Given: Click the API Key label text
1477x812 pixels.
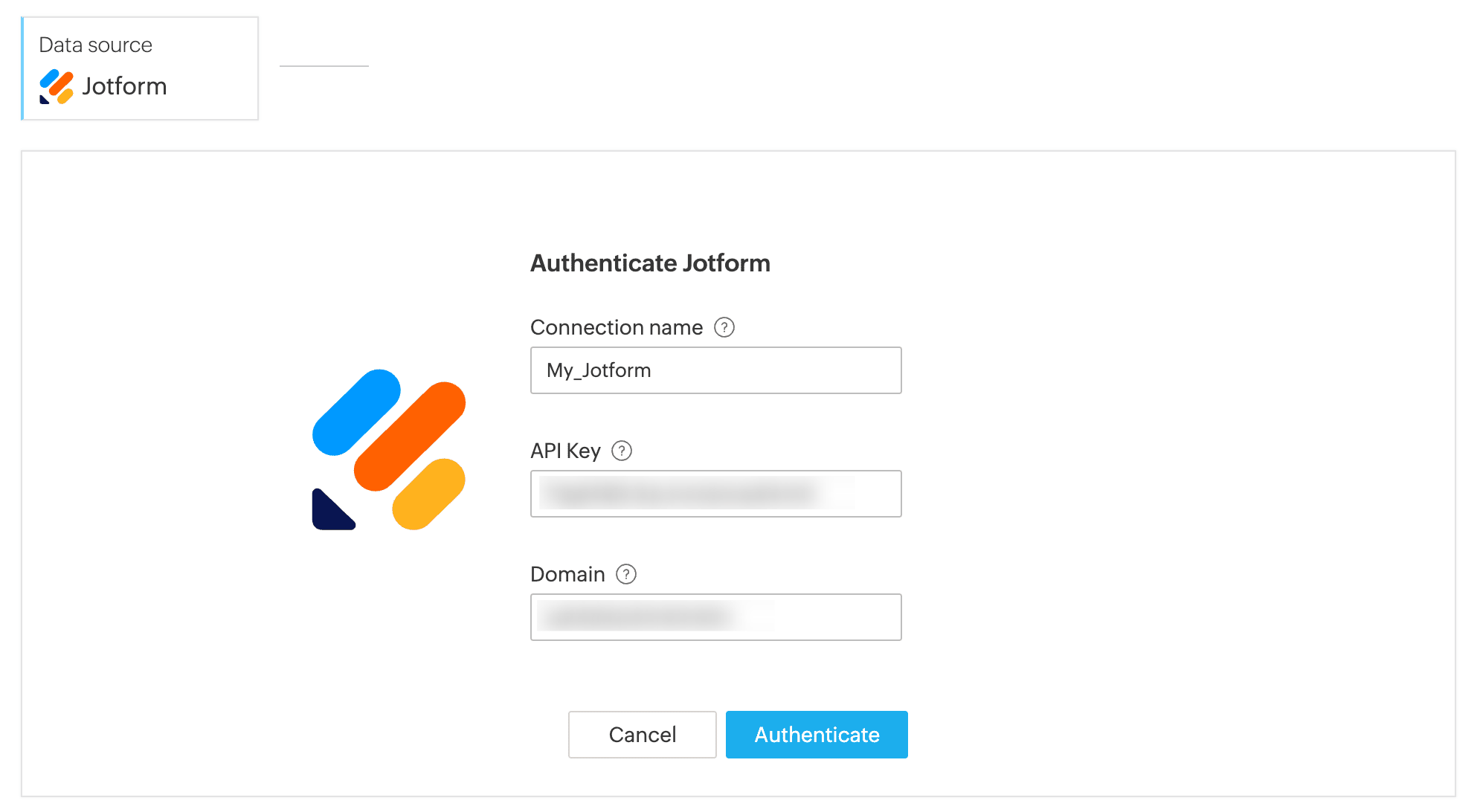Looking at the screenshot, I should tap(565, 451).
